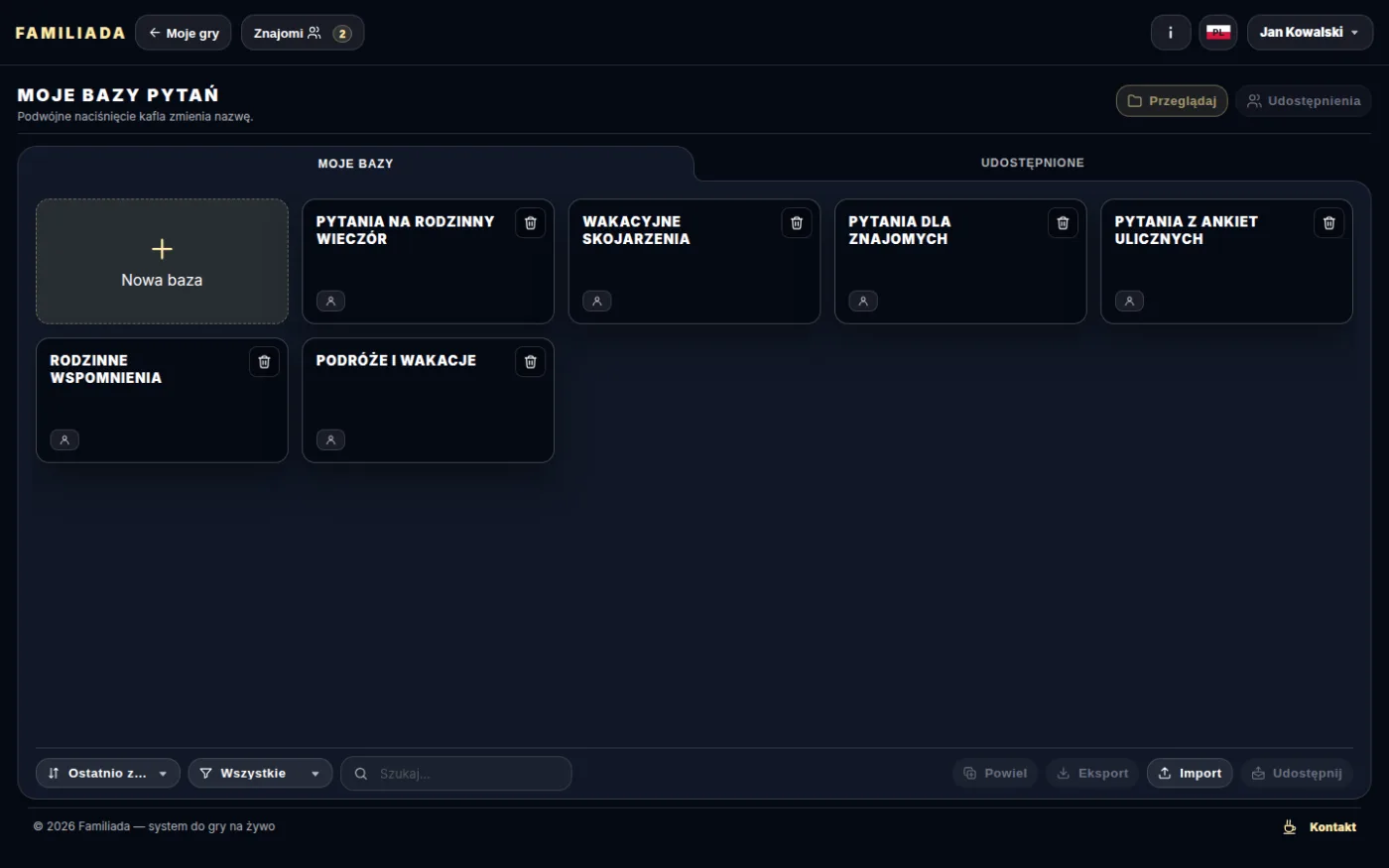Click the Familiada logo
The height and width of the screenshot is (868, 1389).
tap(70, 33)
